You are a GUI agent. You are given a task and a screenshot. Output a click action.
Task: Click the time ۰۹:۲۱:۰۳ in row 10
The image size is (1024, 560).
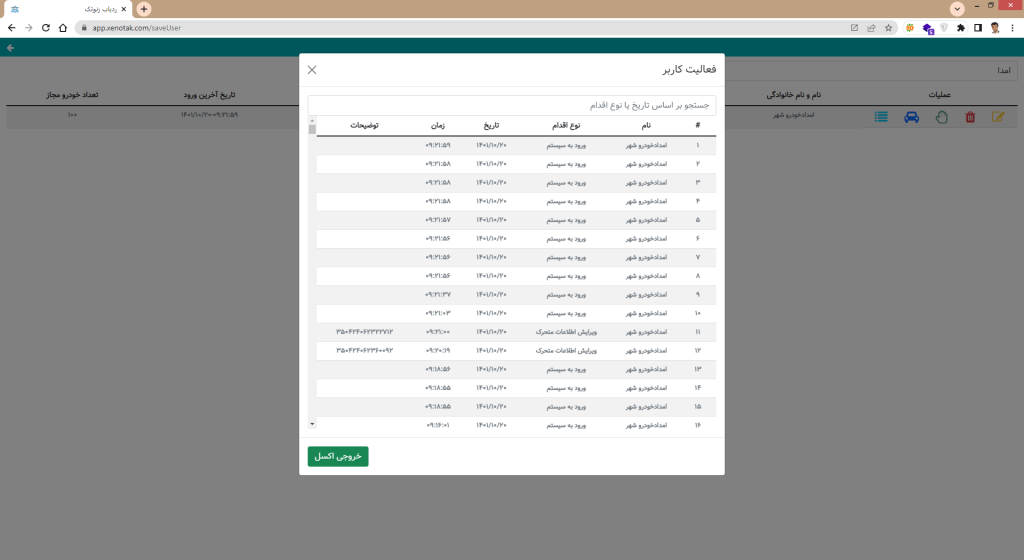pyautogui.click(x=438, y=313)
